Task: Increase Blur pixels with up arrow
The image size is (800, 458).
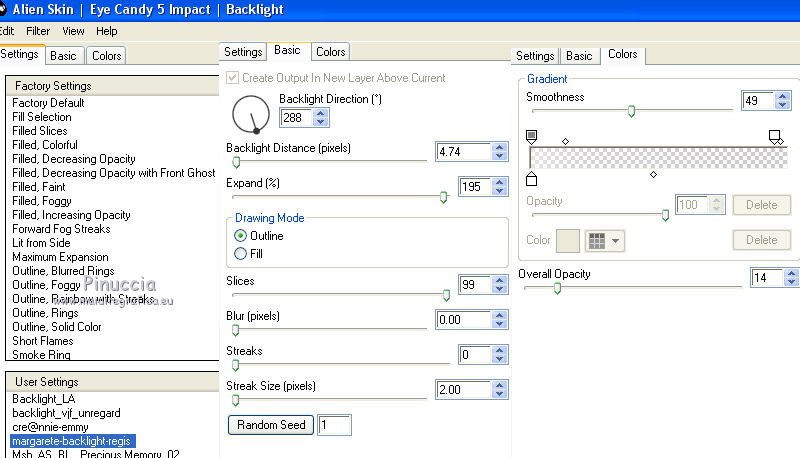Action: click(x=499, y=315)
